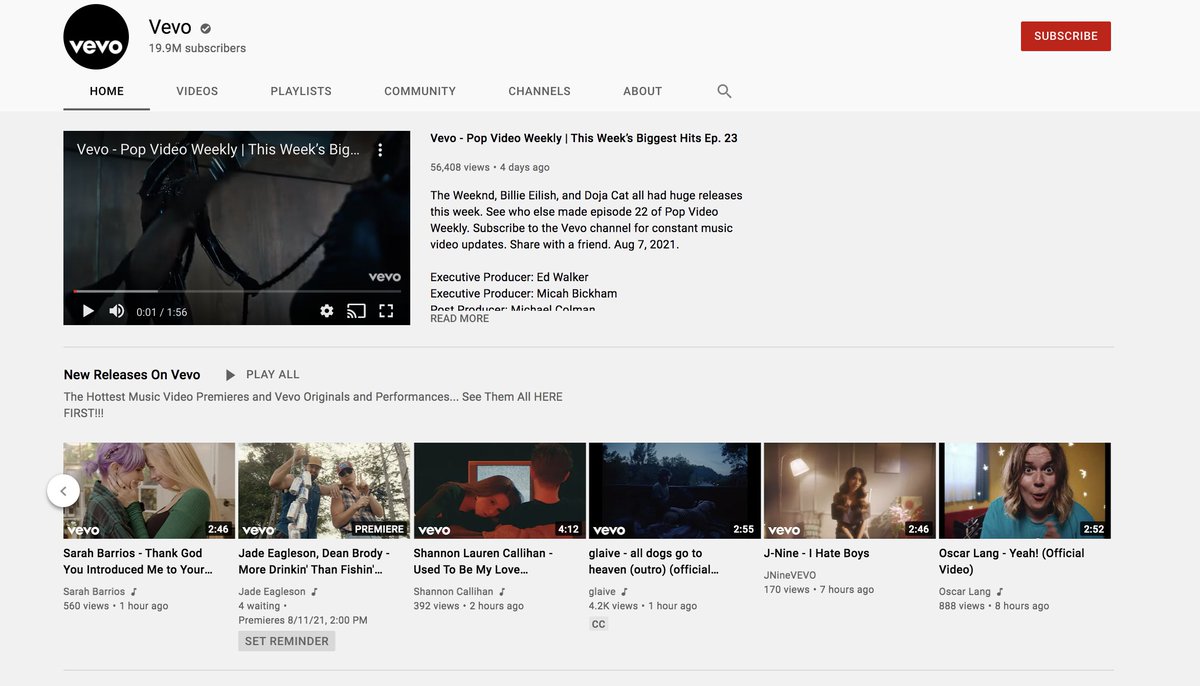
Task: Toggle mute using the speaker icon
Action: (116, 310)
